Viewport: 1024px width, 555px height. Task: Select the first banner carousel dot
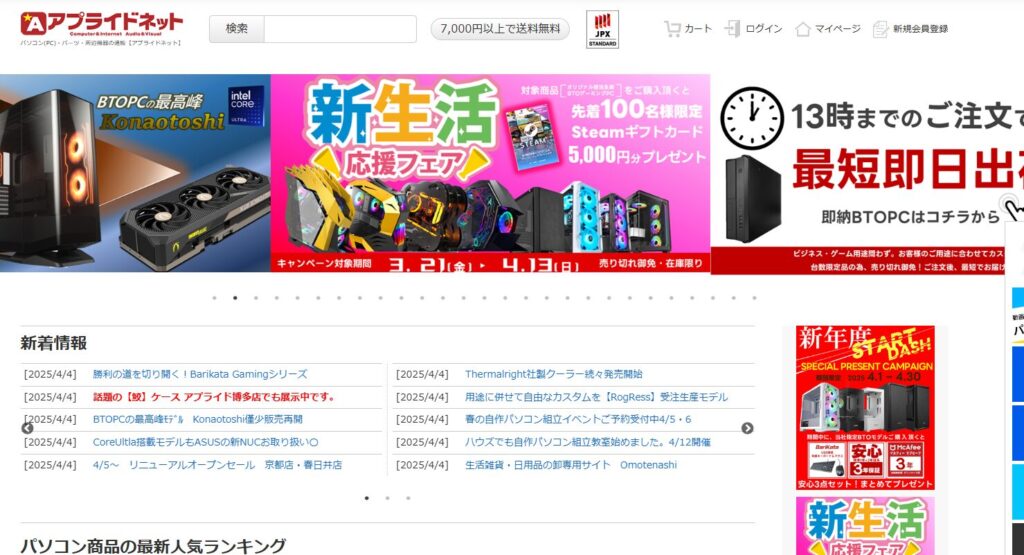coord(214,298)
